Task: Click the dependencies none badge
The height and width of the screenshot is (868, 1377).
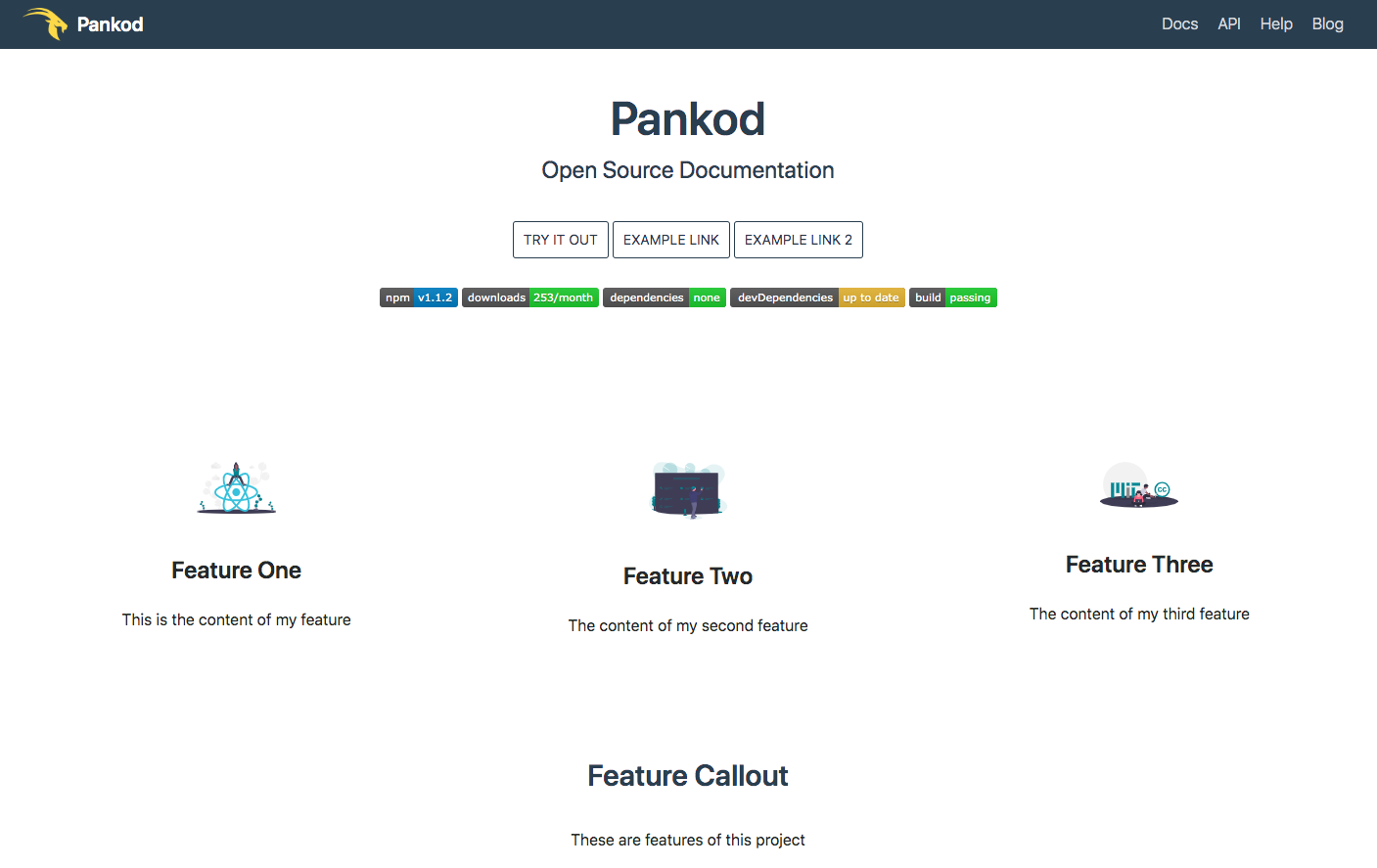Action: coord(664,297)
